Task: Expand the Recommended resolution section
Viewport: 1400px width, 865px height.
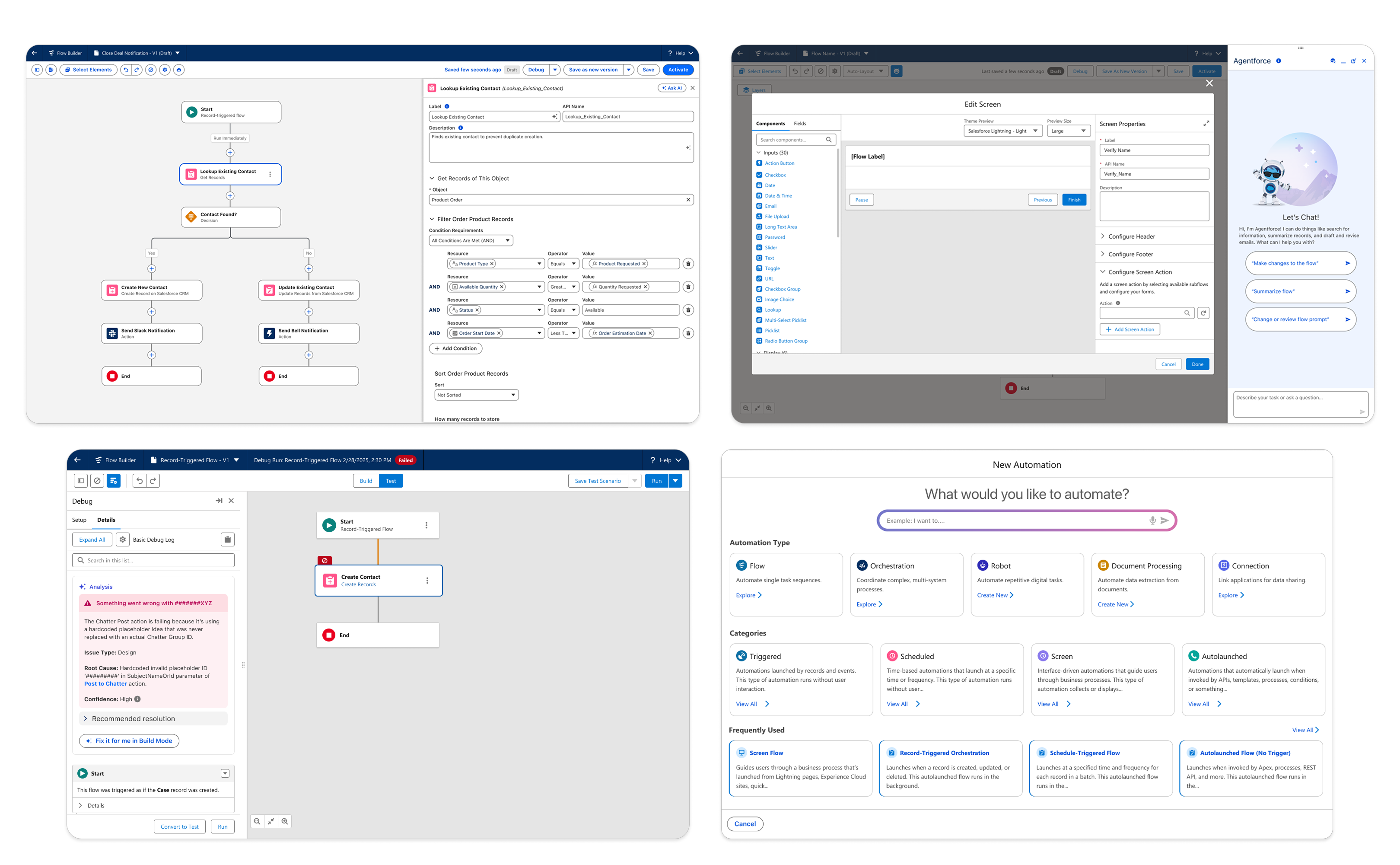Action: pyautogui.click(x=153, y=718)
